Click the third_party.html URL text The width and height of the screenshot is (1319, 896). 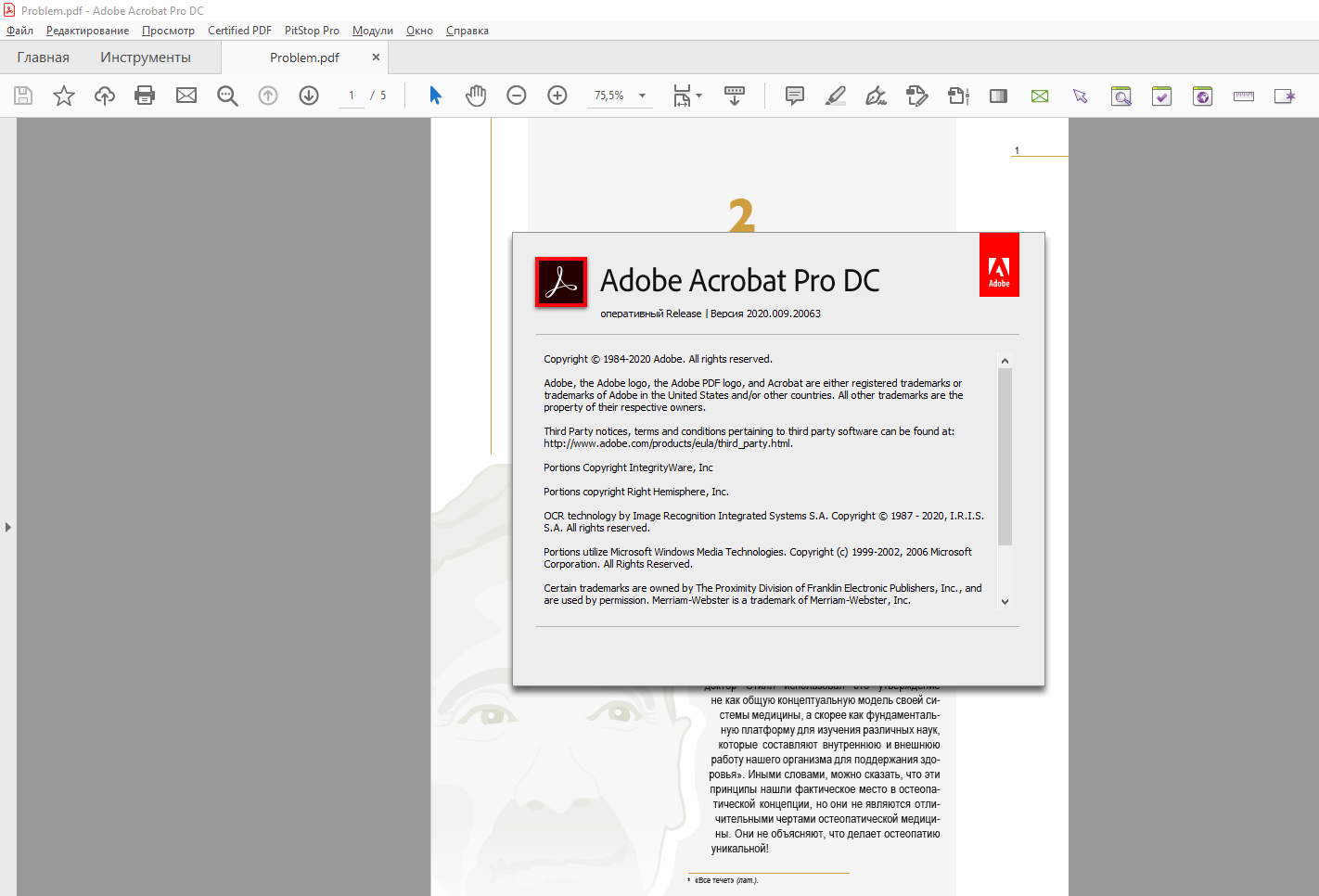[x=668, y=443]
